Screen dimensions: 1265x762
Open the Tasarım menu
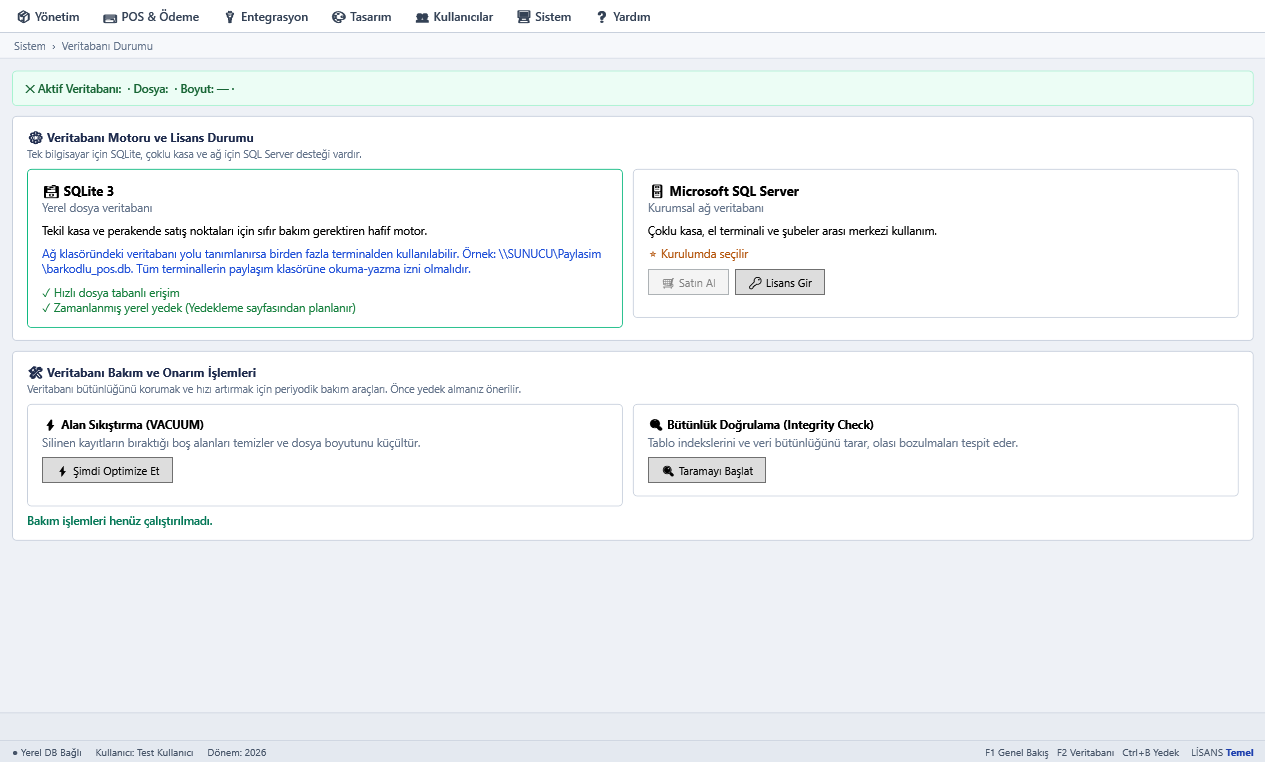[361, 17]
